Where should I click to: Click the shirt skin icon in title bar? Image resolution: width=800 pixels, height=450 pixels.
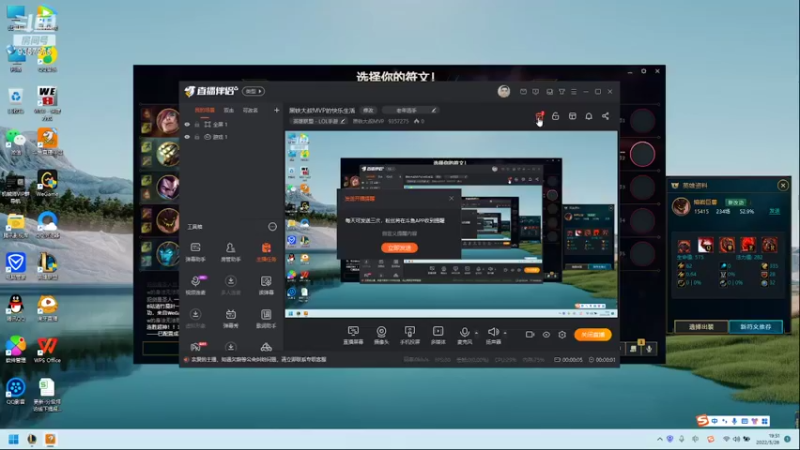pyautogui.click(x=561, y=92)
